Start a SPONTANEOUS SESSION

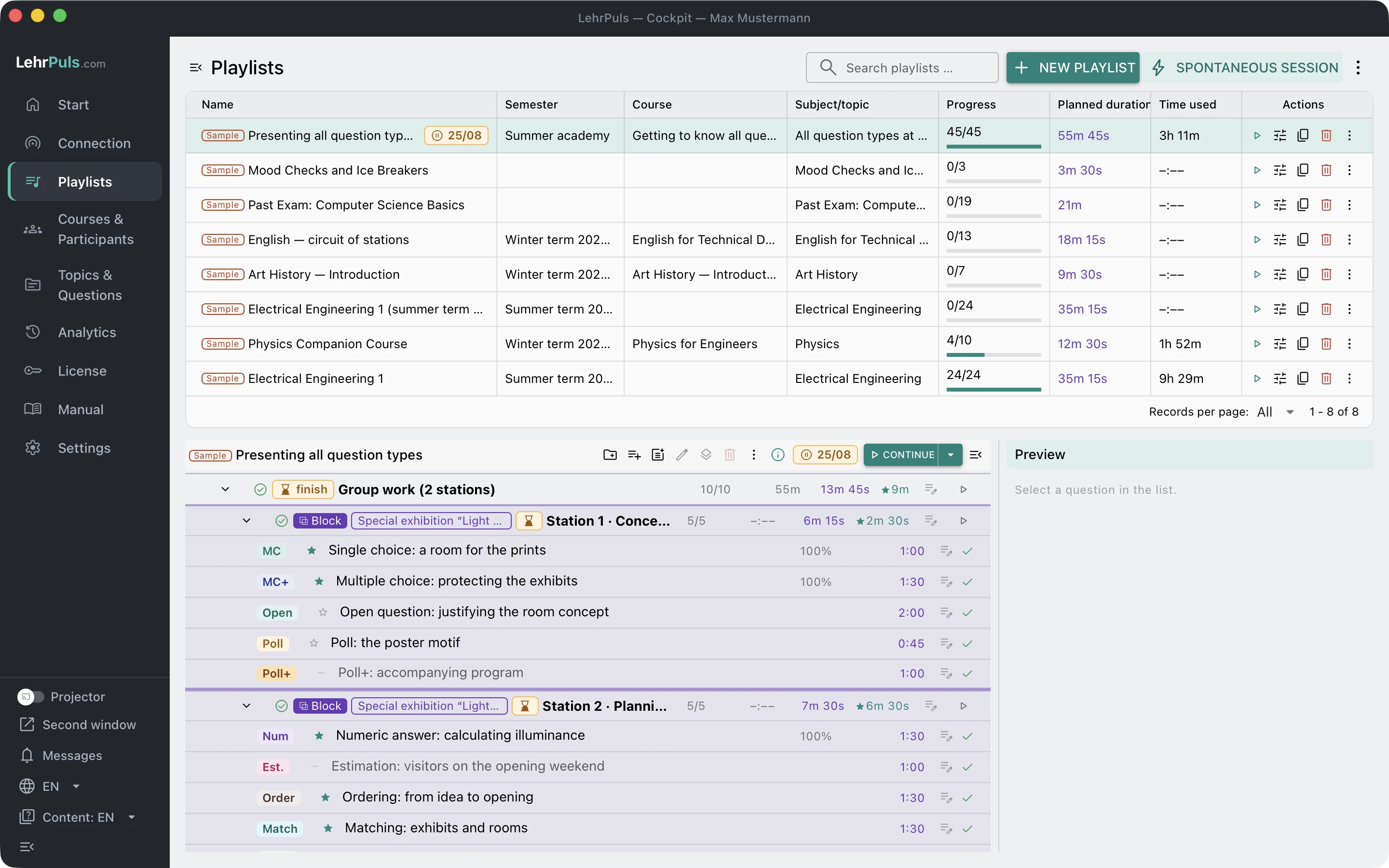click(1244, 68)
